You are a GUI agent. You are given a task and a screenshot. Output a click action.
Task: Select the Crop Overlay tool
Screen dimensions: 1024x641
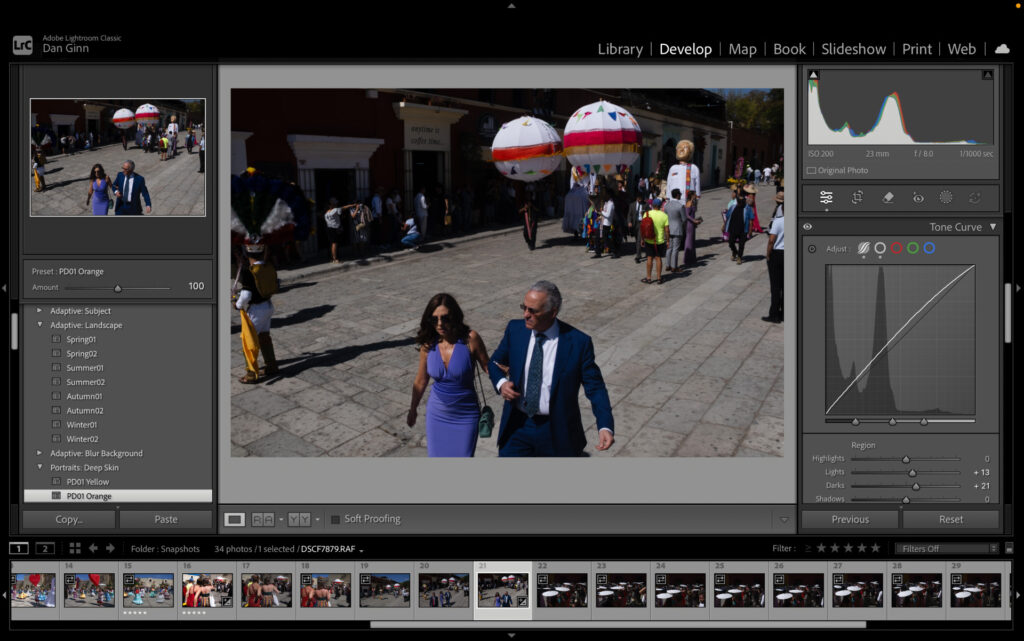coord(857,198)
